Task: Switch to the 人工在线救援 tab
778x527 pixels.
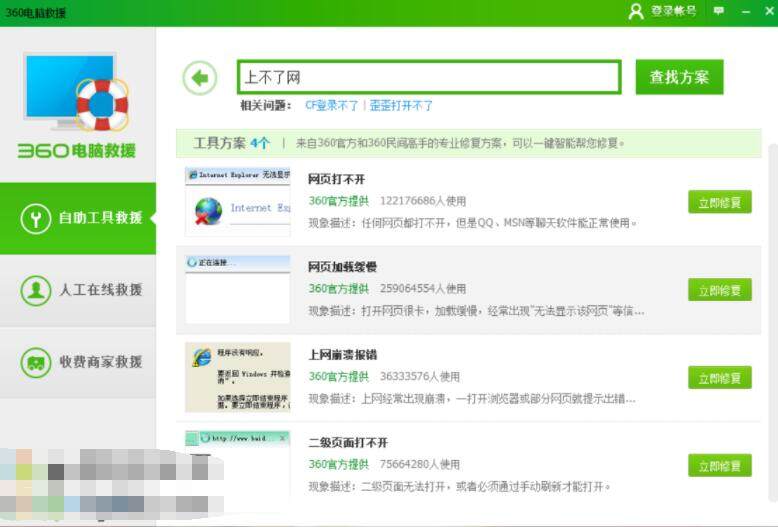Action: coord(78,290)
